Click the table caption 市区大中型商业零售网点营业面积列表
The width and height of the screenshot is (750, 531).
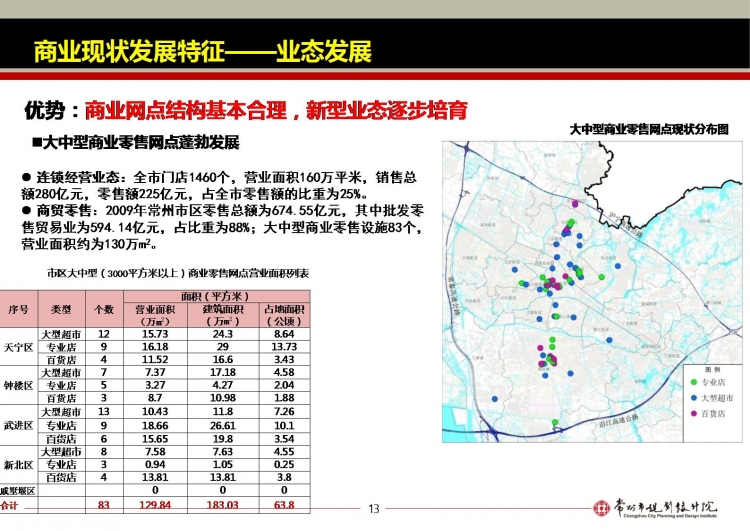click(178, 273)
